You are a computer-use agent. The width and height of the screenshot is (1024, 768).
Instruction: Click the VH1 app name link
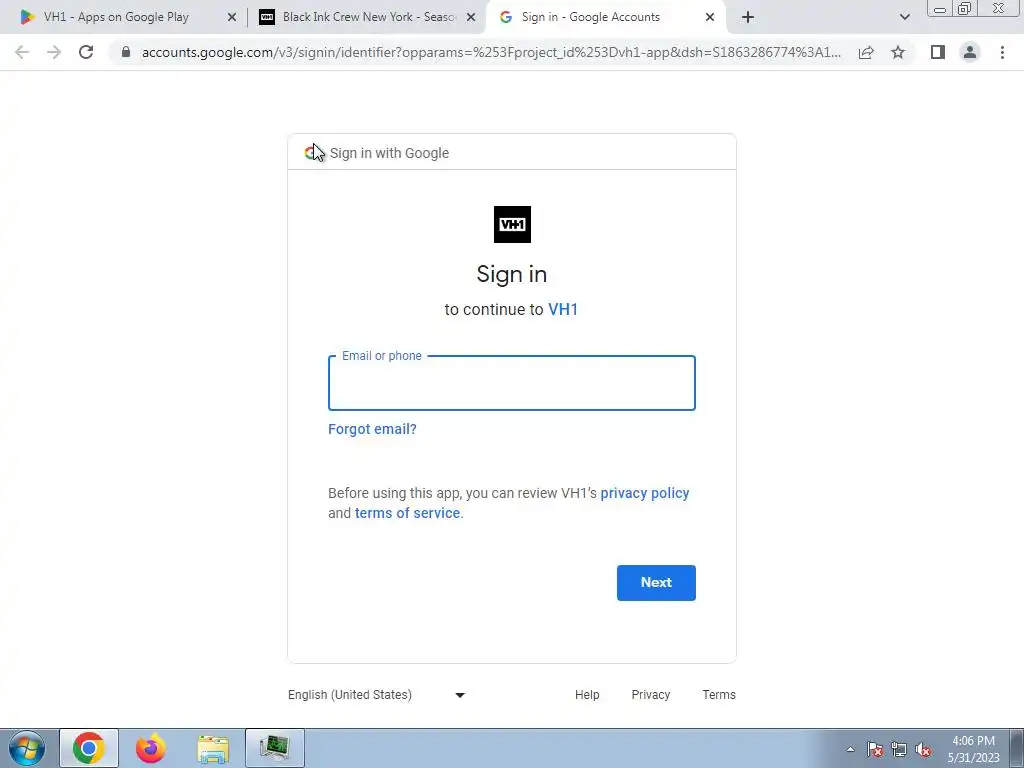point(563,309)
